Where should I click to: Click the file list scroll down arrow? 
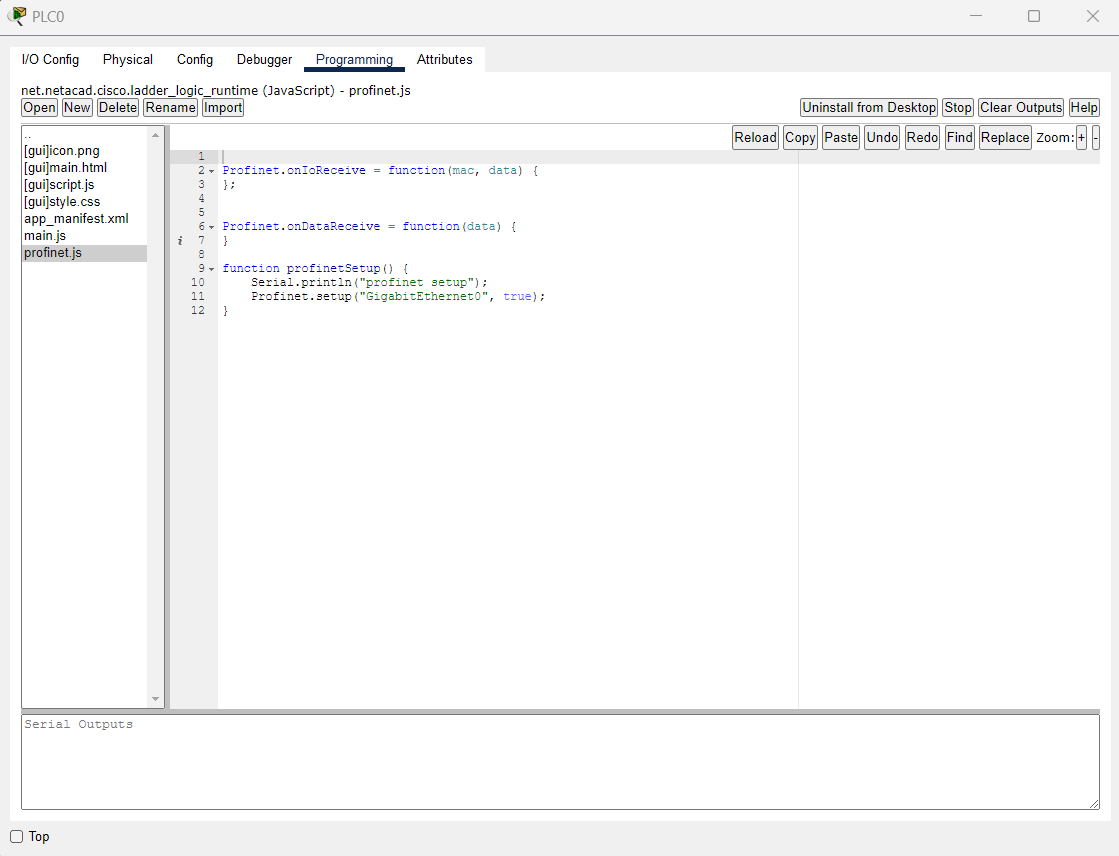click(x=155, y=699)
